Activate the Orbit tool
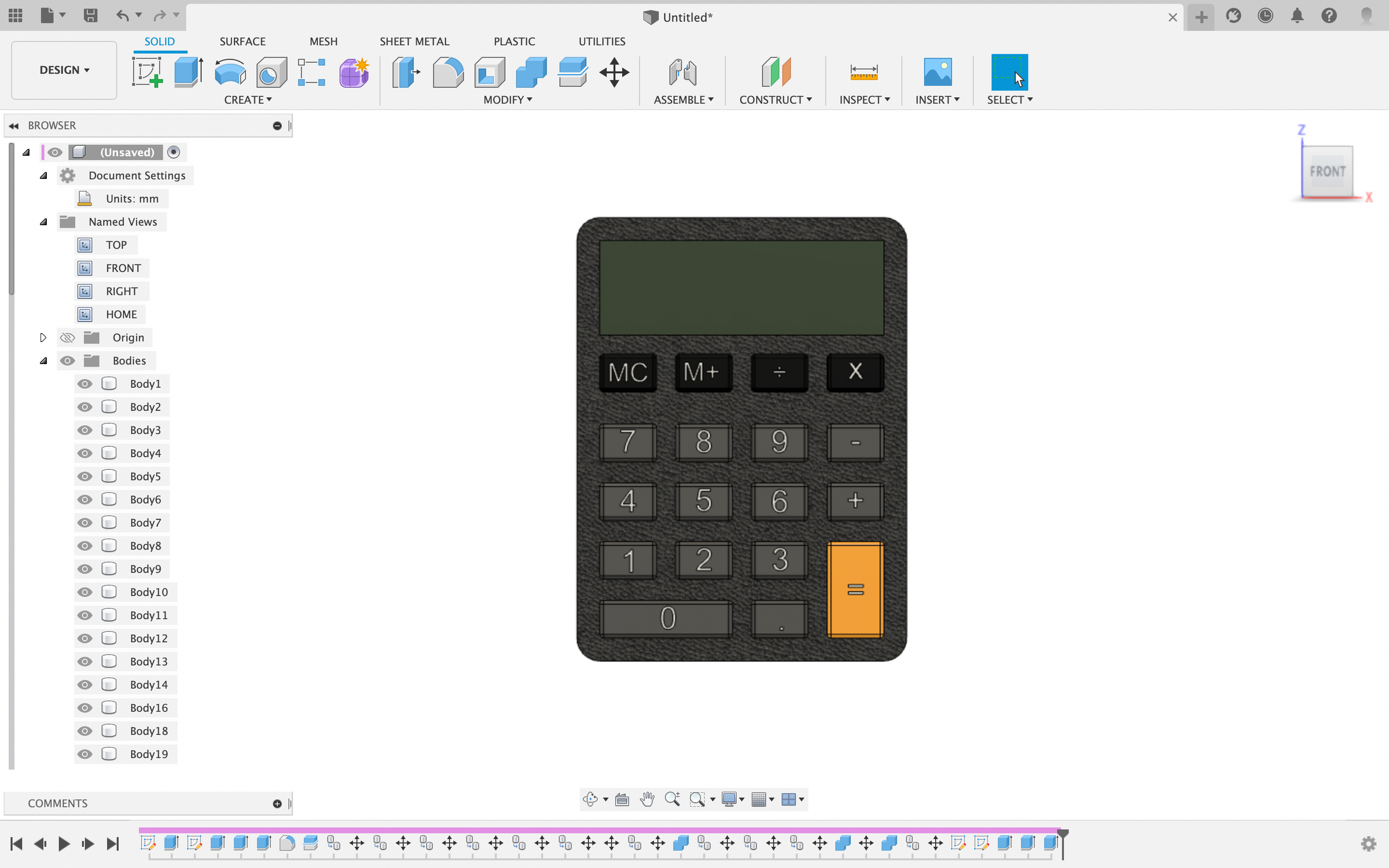The width and height of the screenshot is (1389, 868). (591, 799)
